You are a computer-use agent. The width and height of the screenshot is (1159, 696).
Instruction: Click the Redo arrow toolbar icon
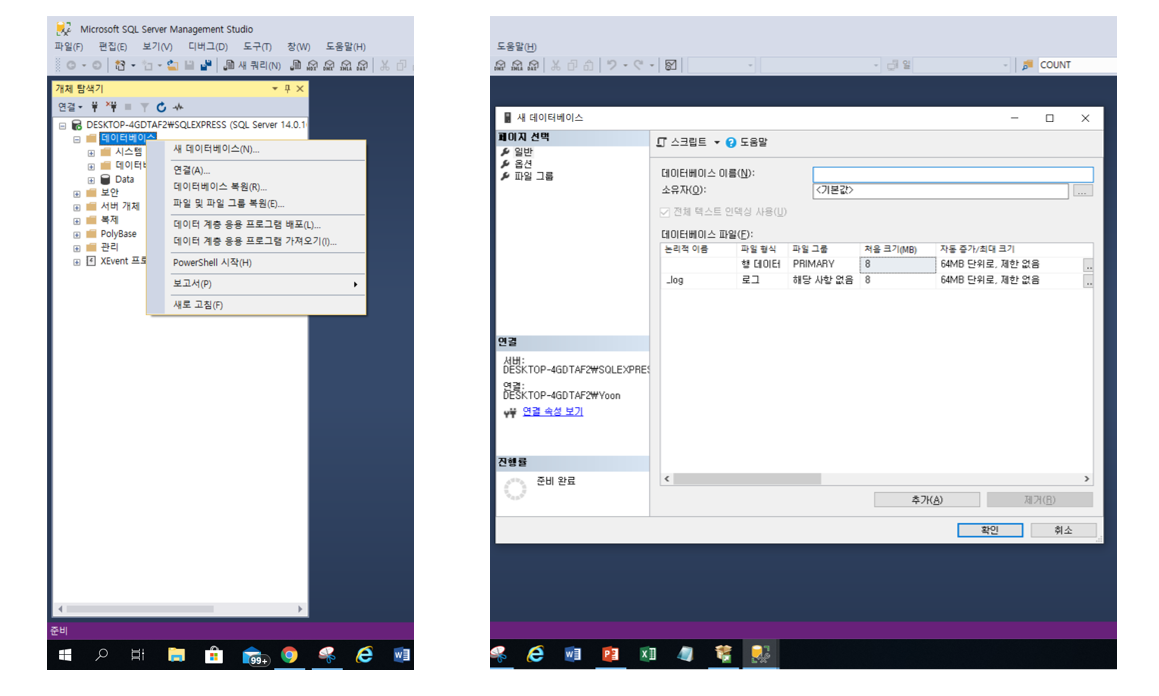coord(639,65)
